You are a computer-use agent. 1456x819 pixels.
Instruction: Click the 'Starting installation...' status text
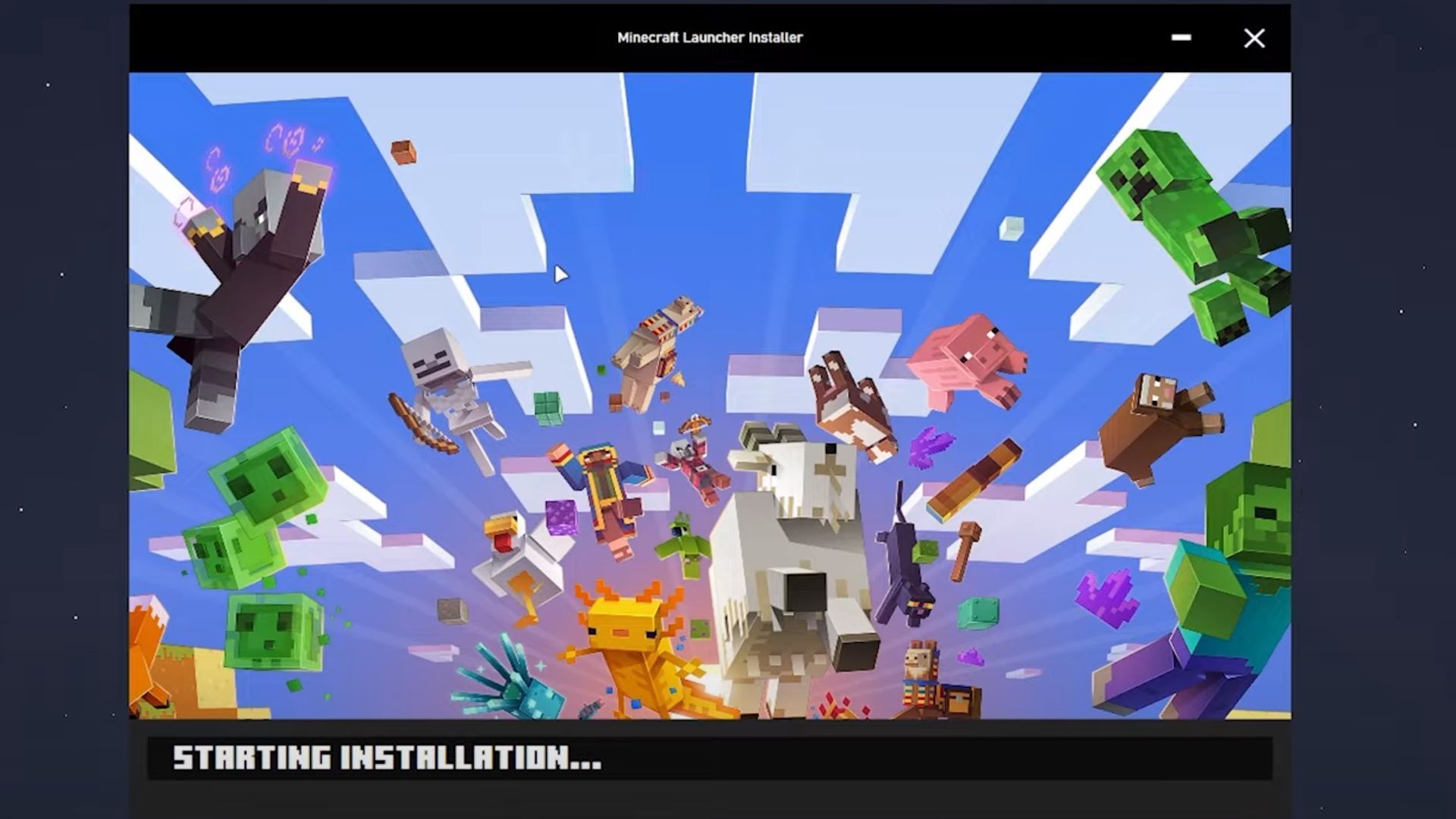[387, 758]
